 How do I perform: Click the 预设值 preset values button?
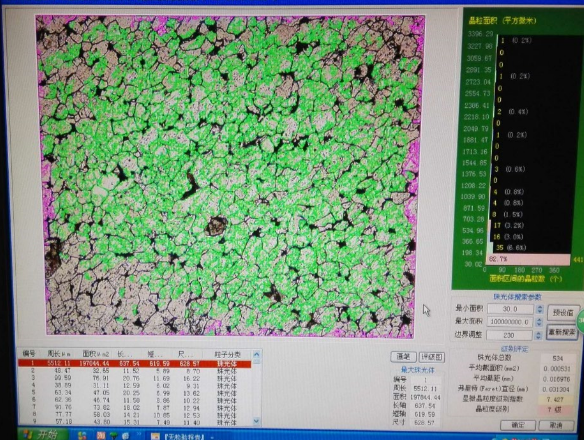[x=563, y=312]
